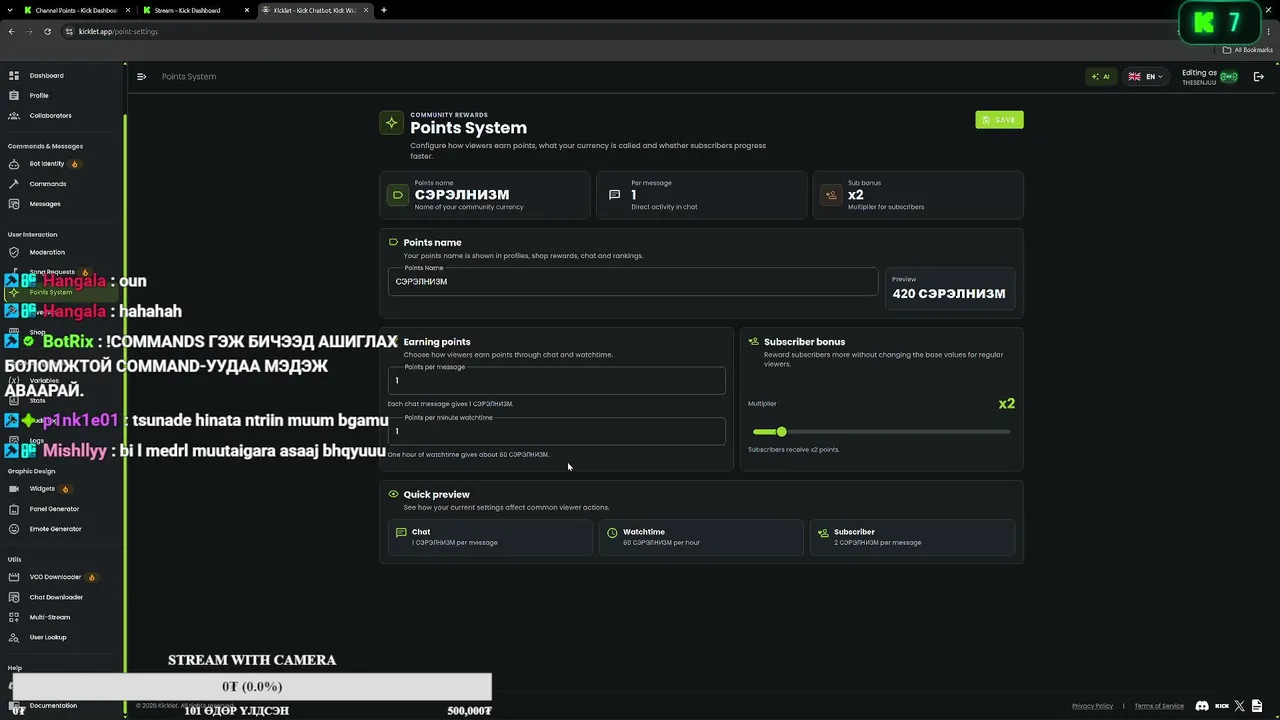The width and height of the screenshot is (1280, 720).
Task: Focus the Points per message field
Action: coord(556,380)
